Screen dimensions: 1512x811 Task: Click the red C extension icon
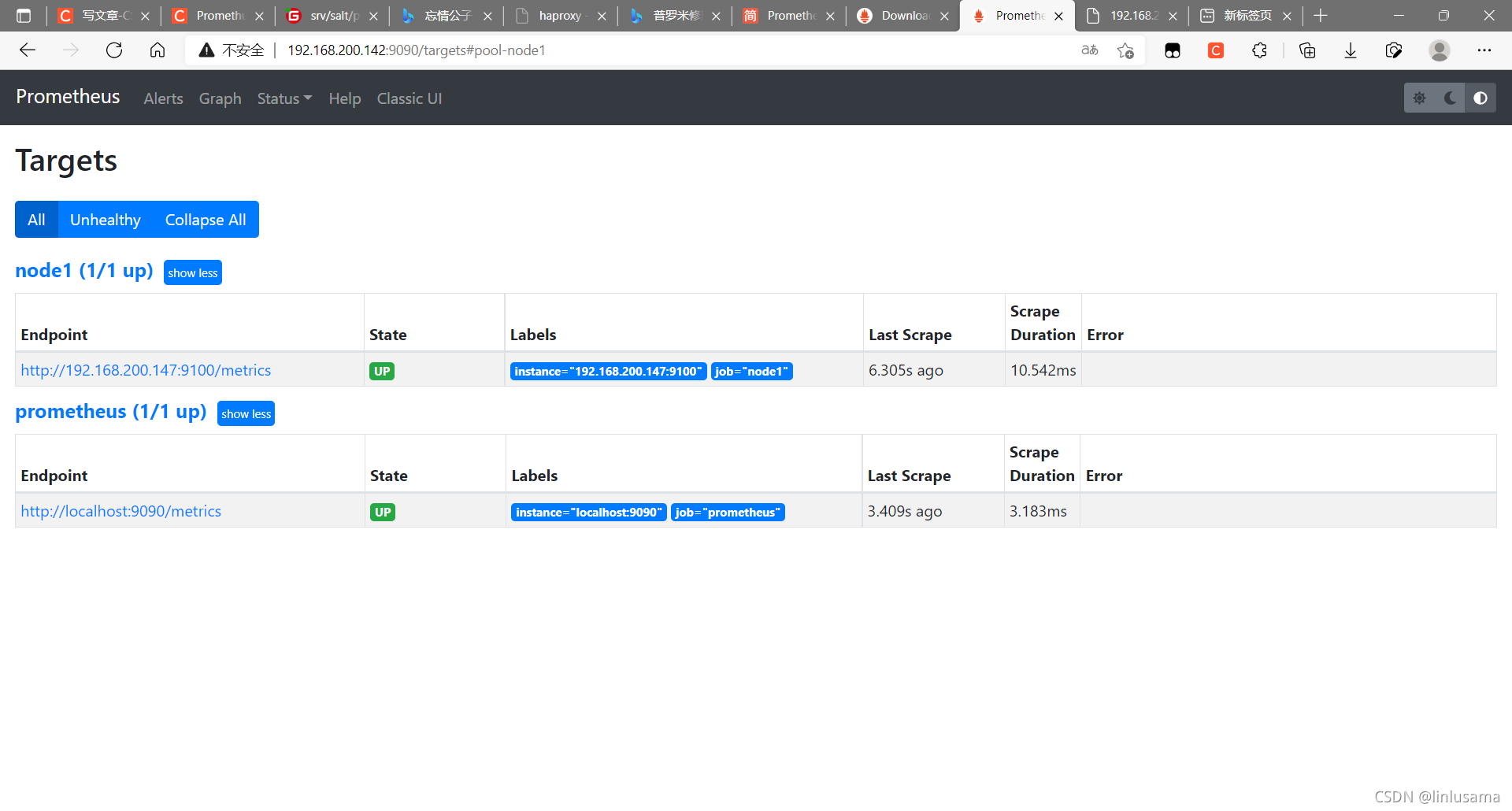click(1216, 50)
